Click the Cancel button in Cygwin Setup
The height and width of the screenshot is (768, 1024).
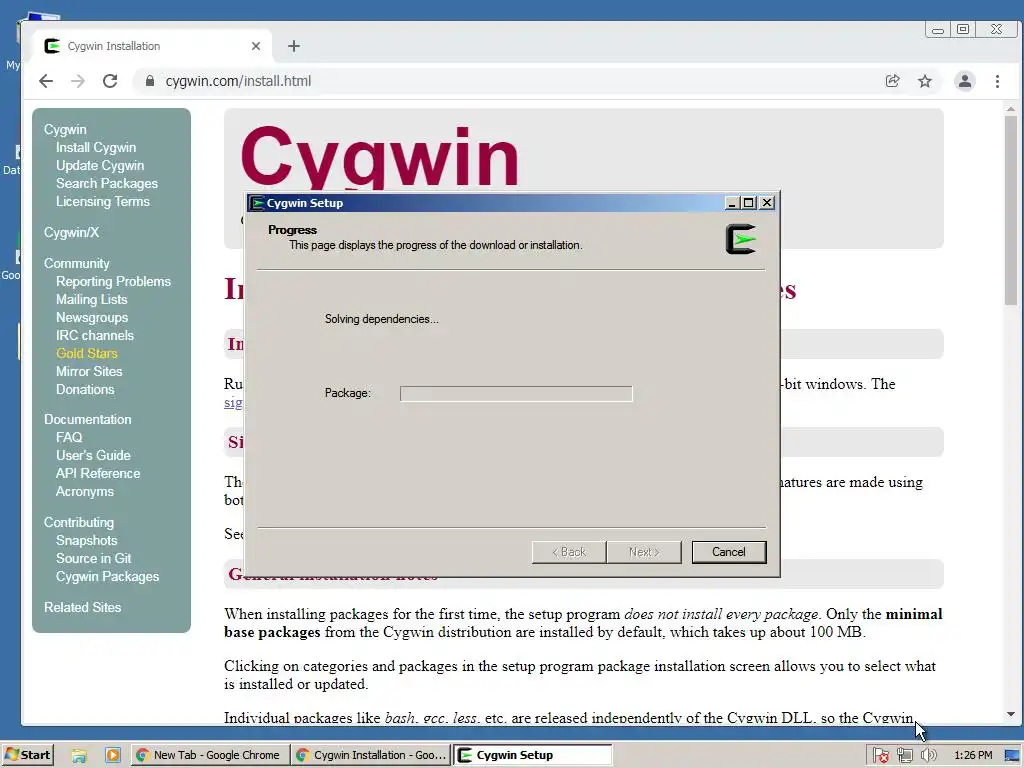(x=729, y=552)
